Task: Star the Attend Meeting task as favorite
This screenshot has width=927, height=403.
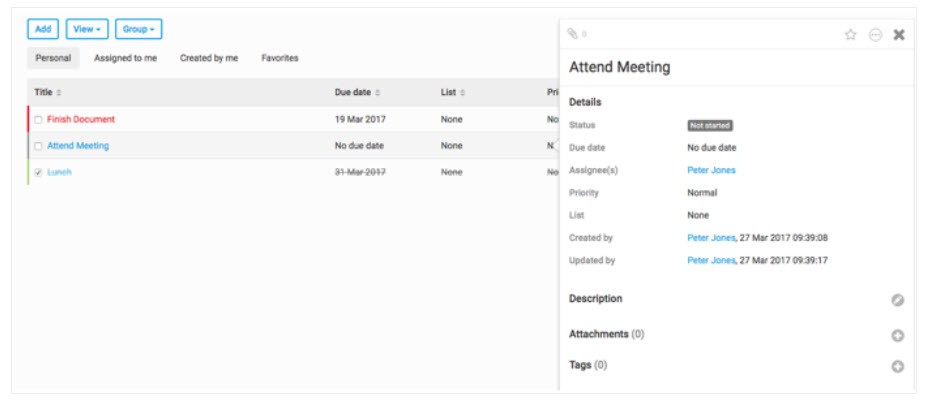Action: pyautogui.click(x=850, y=34)
